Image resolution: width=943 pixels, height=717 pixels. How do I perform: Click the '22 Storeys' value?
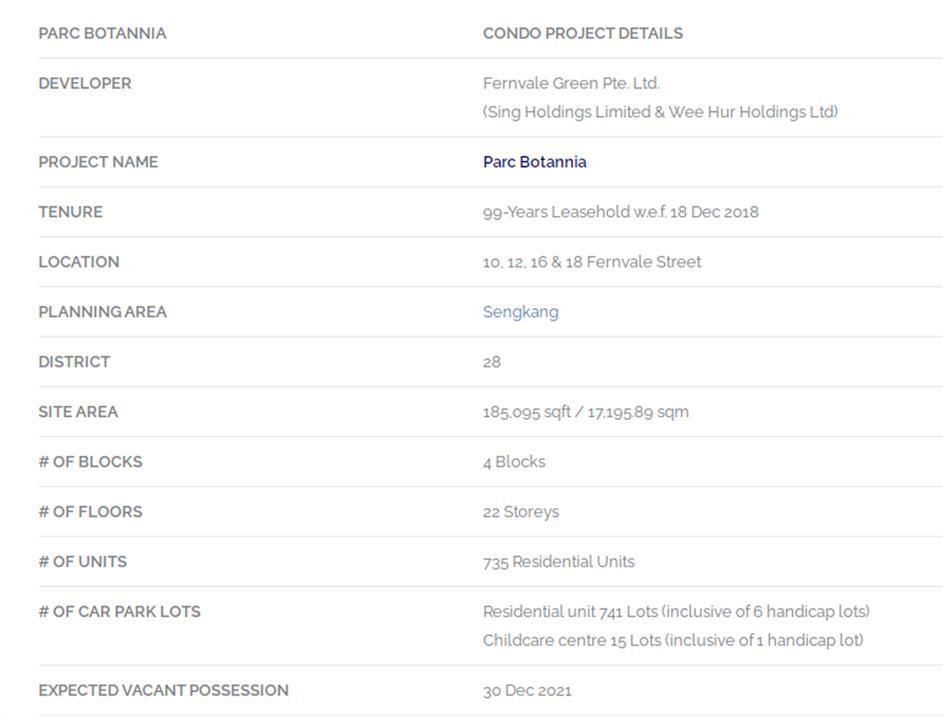[x=520, y=512]
